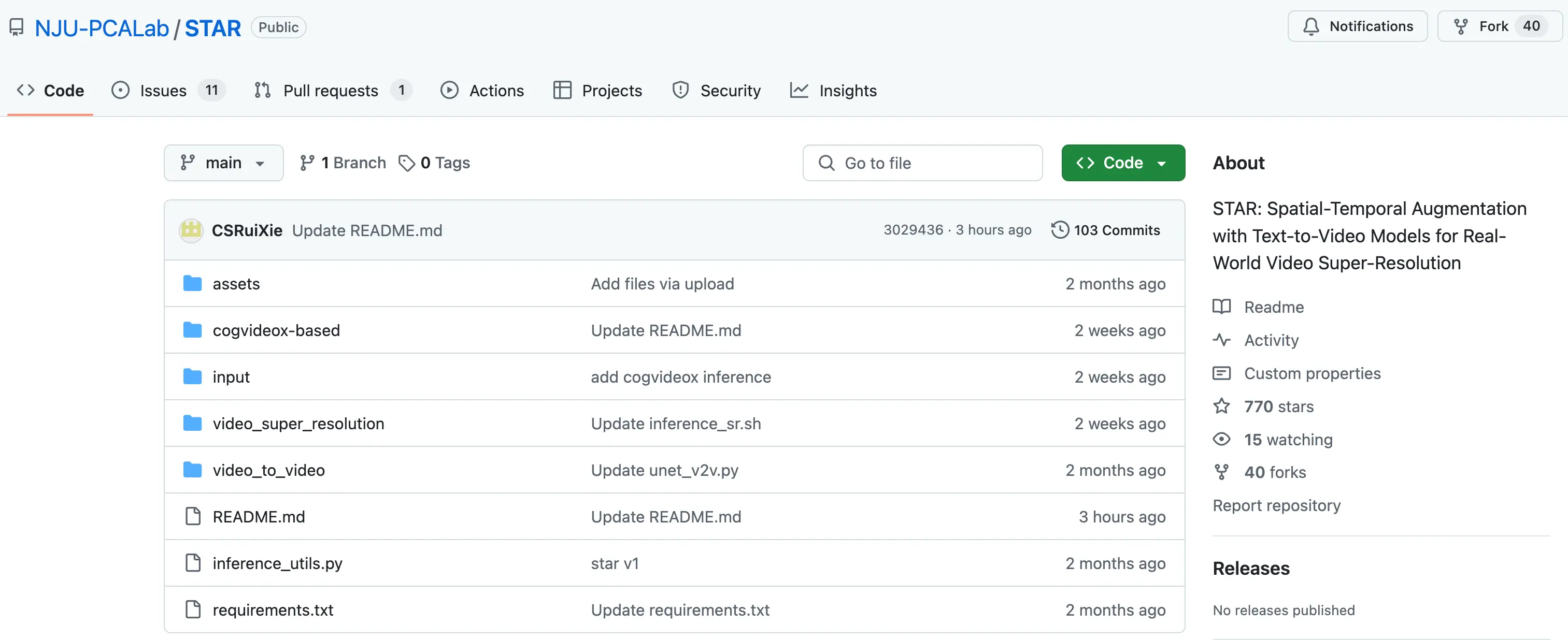Image resolution: width=1568 pixels, height=640 pixels.
Task: Open the Projects tab
Action: 598,90
